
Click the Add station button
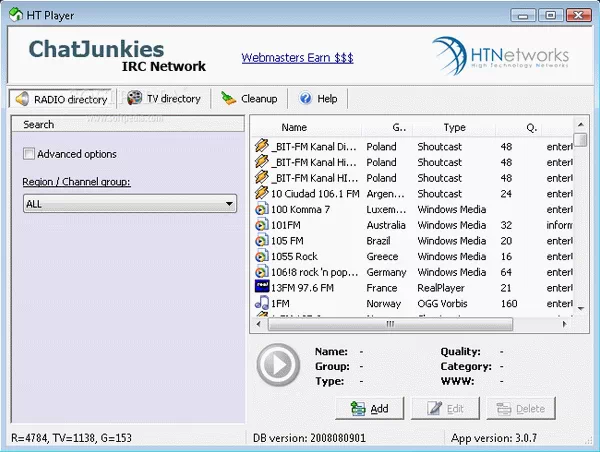pyautogui.click(x=369, y=408)
